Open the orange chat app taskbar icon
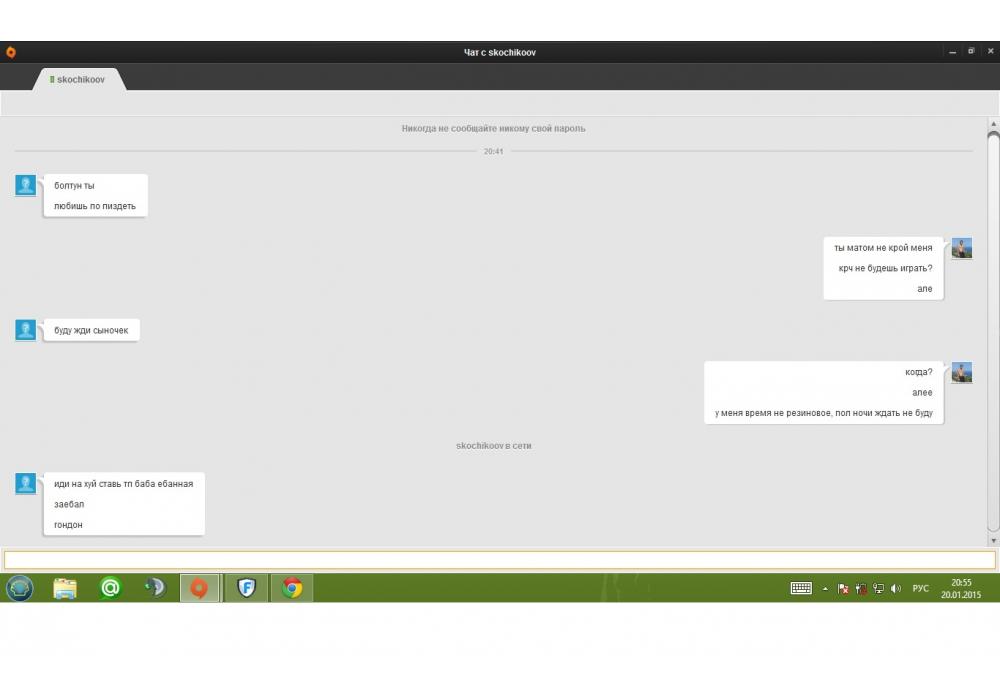This screenshot has height=700, width=1000. pos(200,588)
